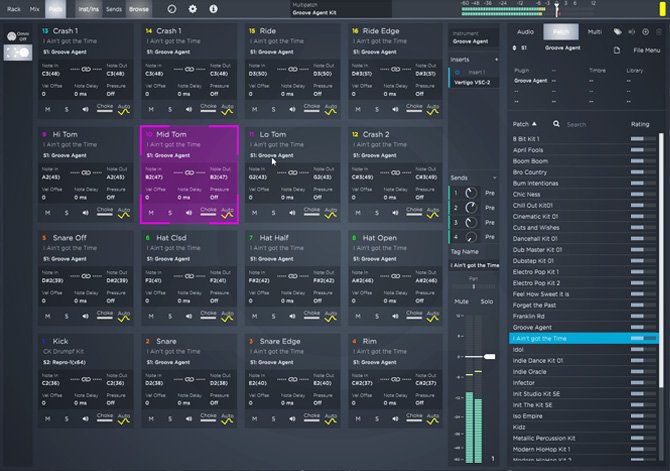The image size is (670, 471).
Task: Open the settings gear in top toolbar
Action: (192, 8)
